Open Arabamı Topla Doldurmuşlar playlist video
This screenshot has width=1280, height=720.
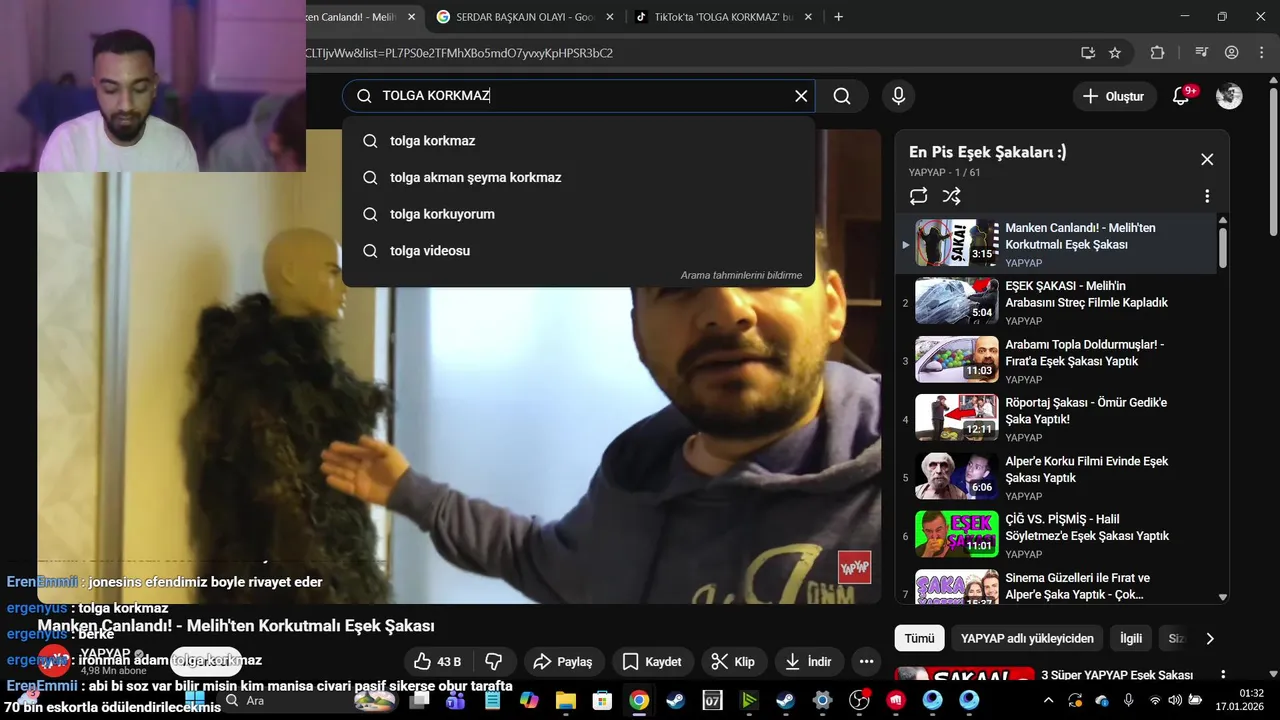(x=1056, y=361)
